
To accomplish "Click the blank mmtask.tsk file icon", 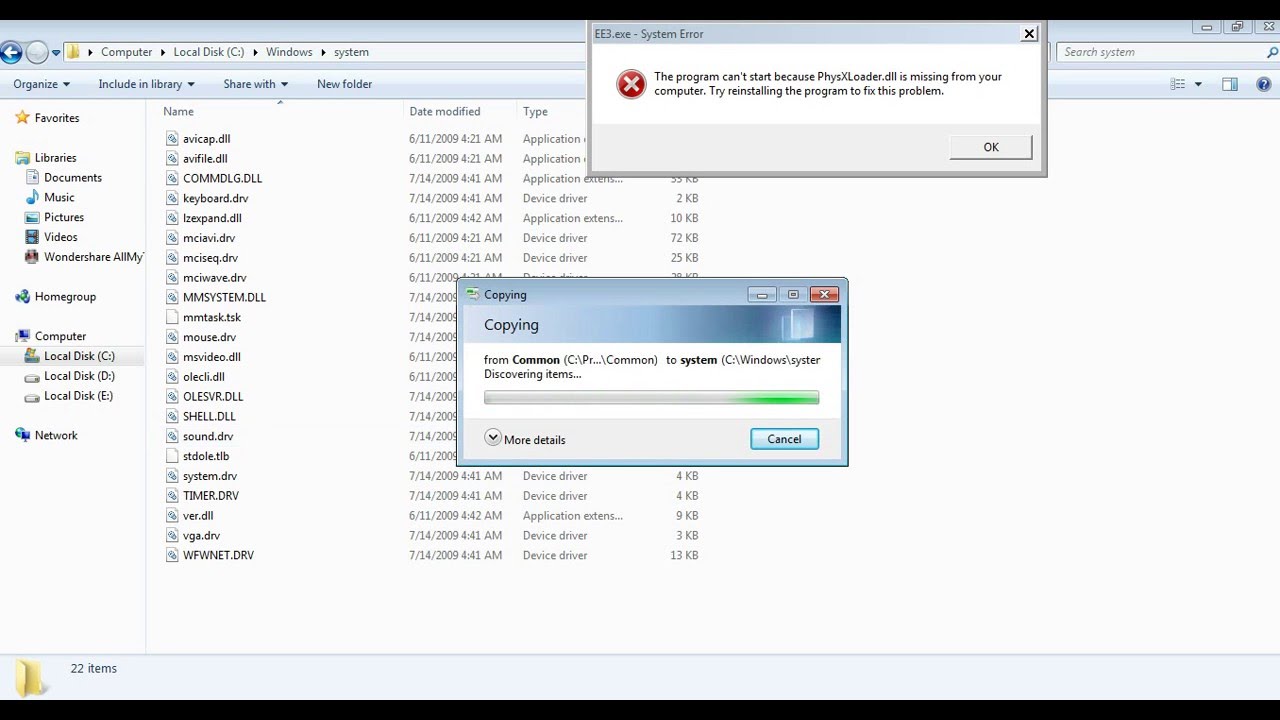I will point(172,317).
